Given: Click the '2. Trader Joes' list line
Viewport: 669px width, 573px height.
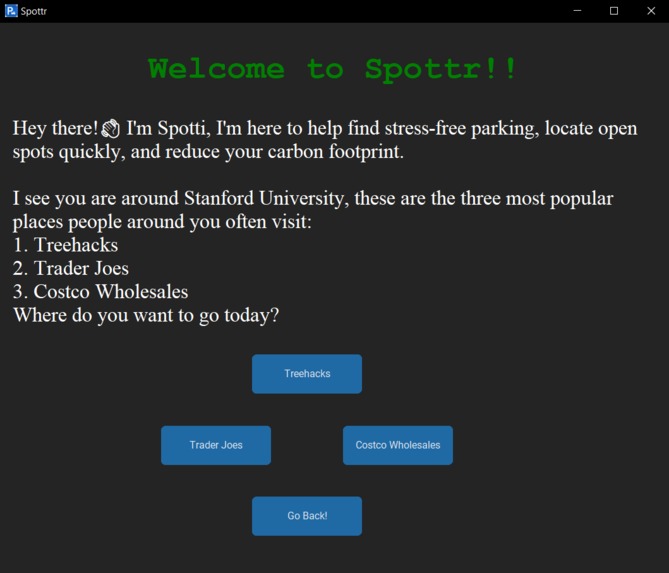Looking at the screenshot, I should (x=71, y=268).
